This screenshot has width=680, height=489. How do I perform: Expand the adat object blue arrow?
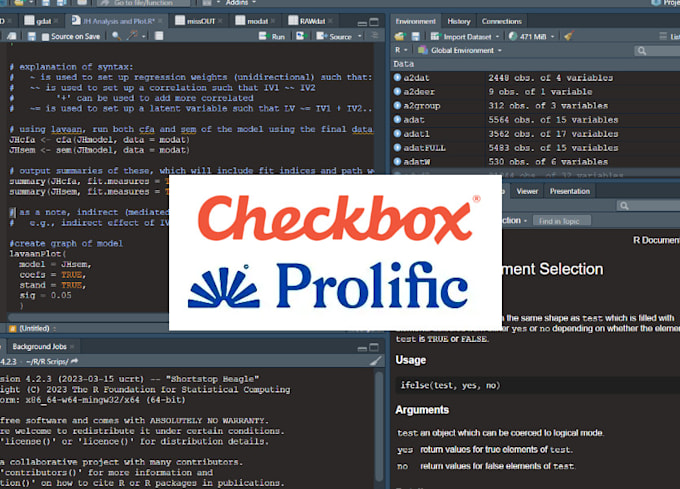(x=397, y=119)
